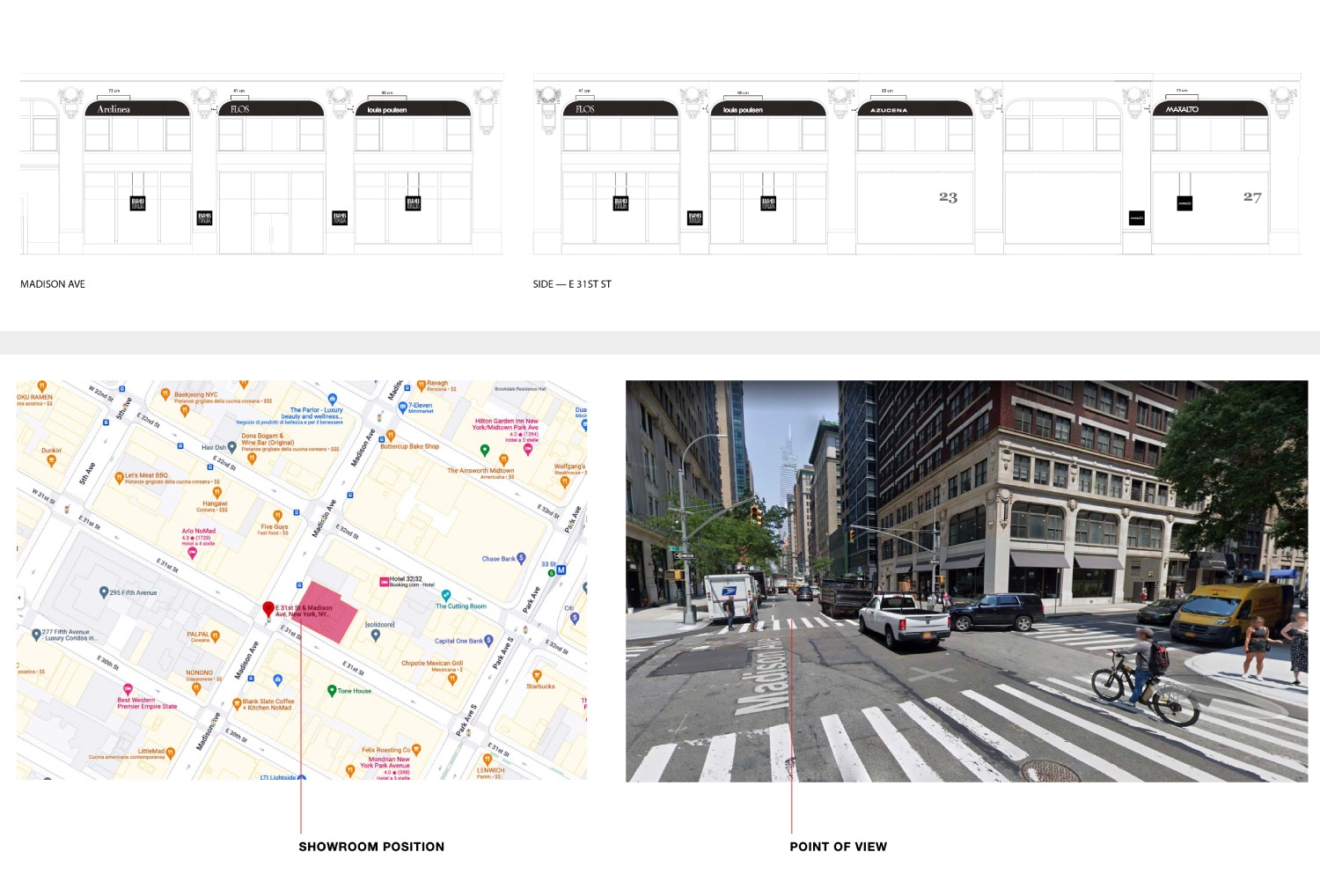Select the green Tone House pin
Viewport: 1320px width, 896px height.
332,690
